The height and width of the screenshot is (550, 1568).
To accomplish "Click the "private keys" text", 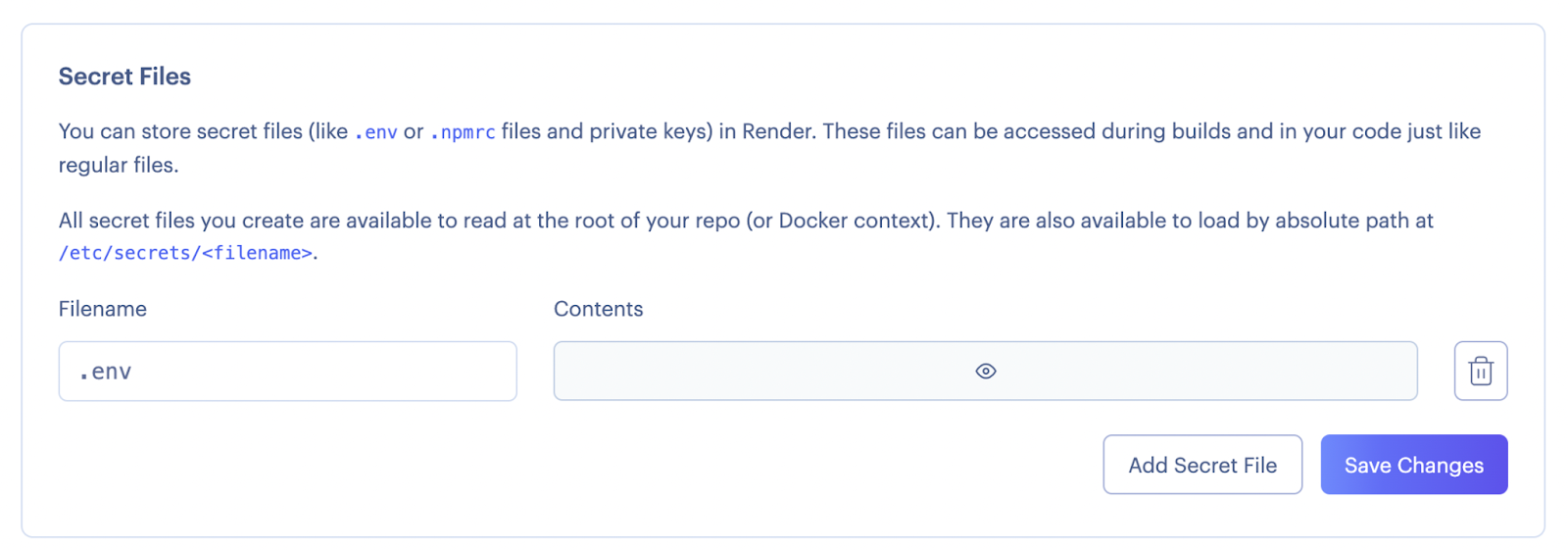I will tap(650, 131).
